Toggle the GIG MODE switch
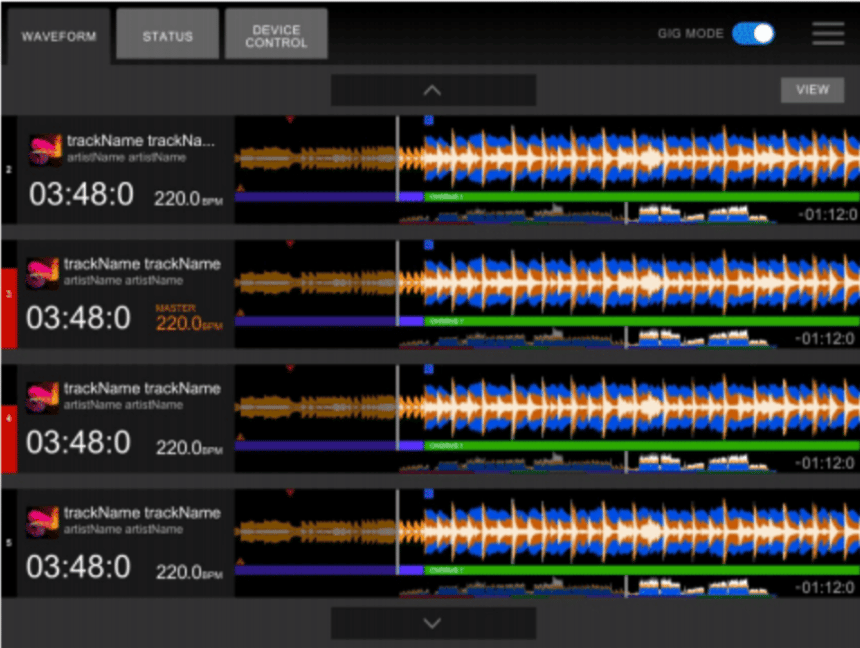The height and width of the screenshot is (648, 860). point(753,33)
